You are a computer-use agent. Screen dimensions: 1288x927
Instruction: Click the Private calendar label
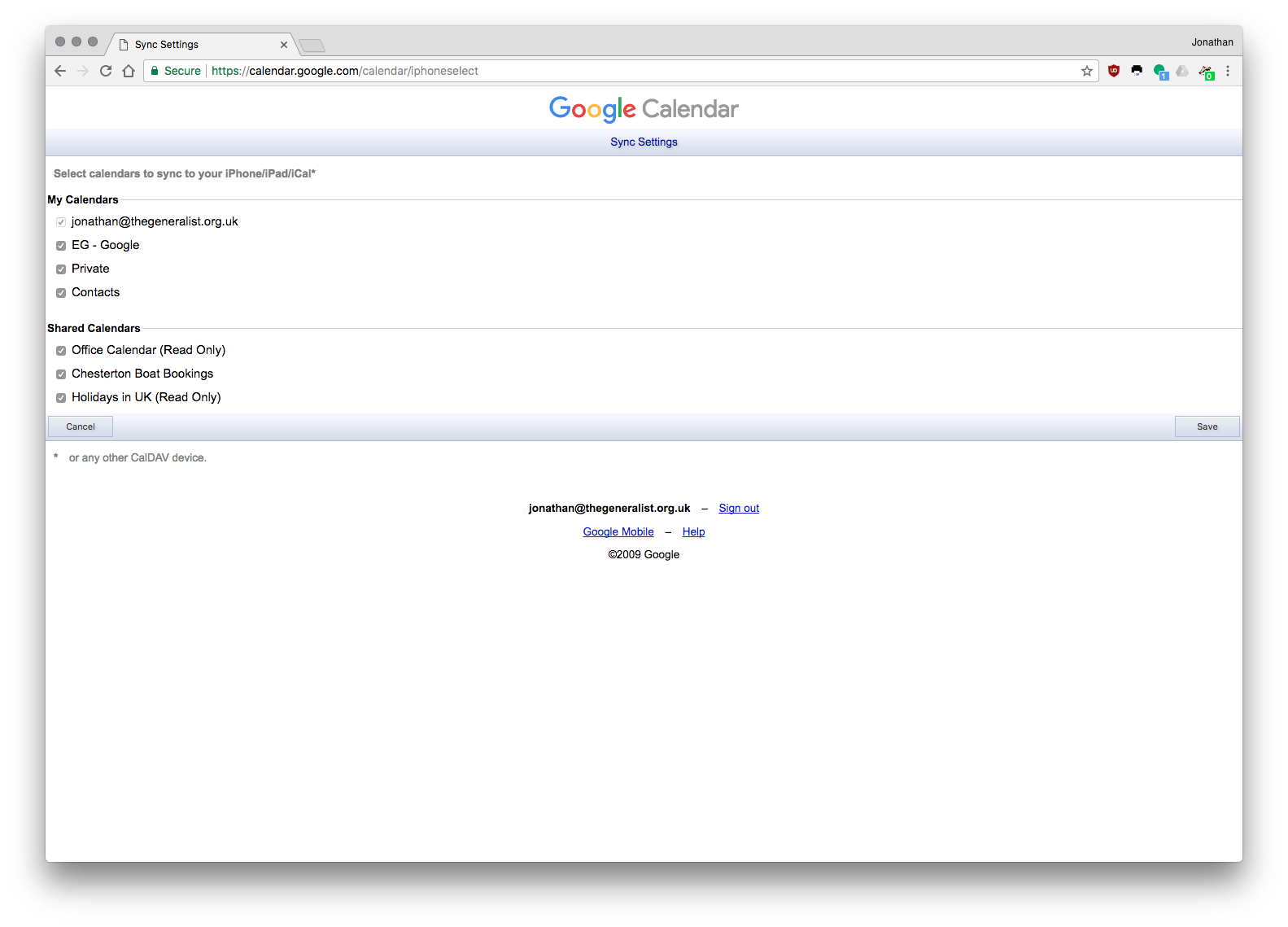[90, 269]
